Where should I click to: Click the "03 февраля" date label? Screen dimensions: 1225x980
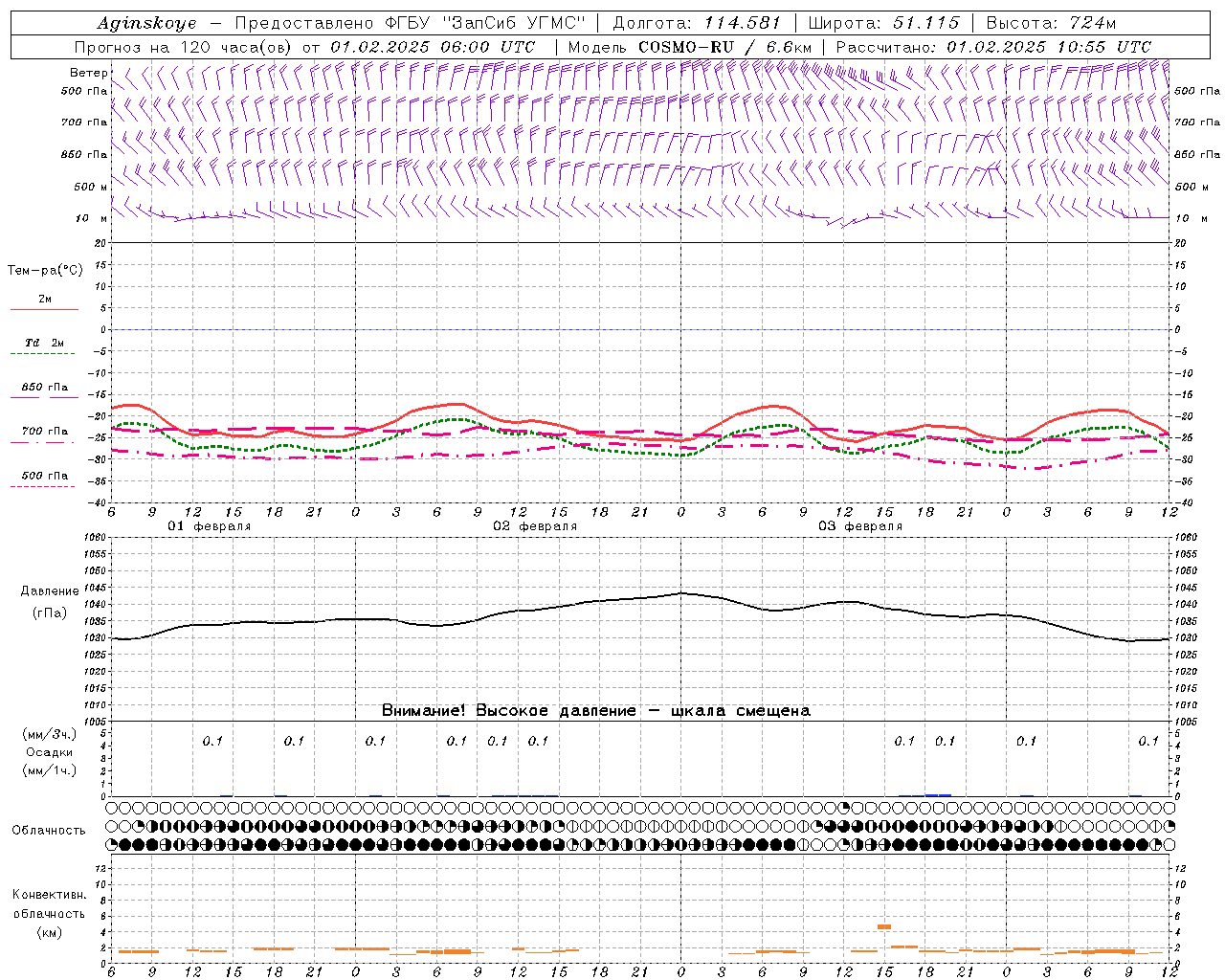coord(860,526)
